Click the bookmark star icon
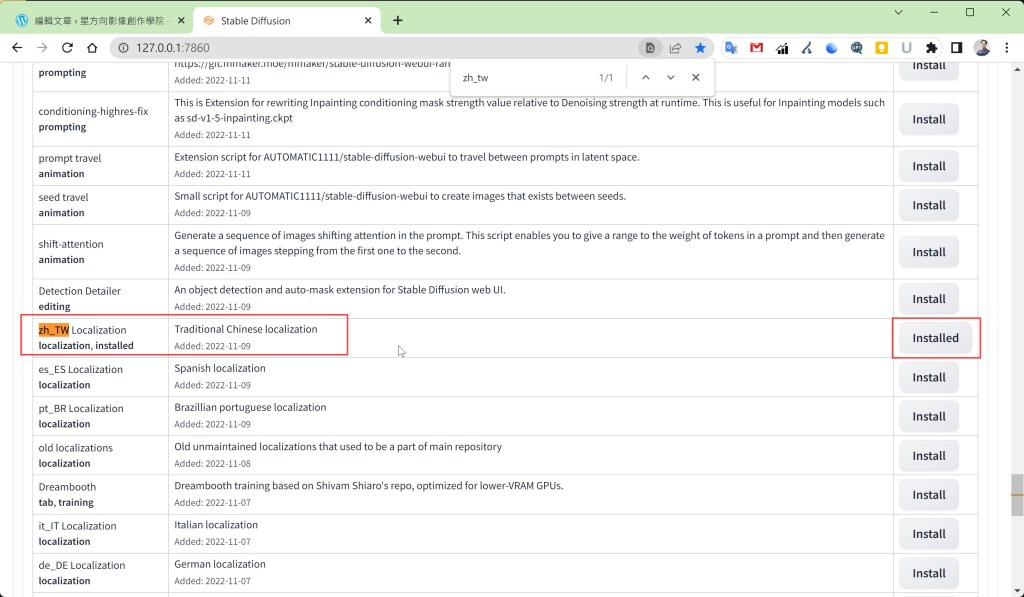1024x597 pixels. 700,47
